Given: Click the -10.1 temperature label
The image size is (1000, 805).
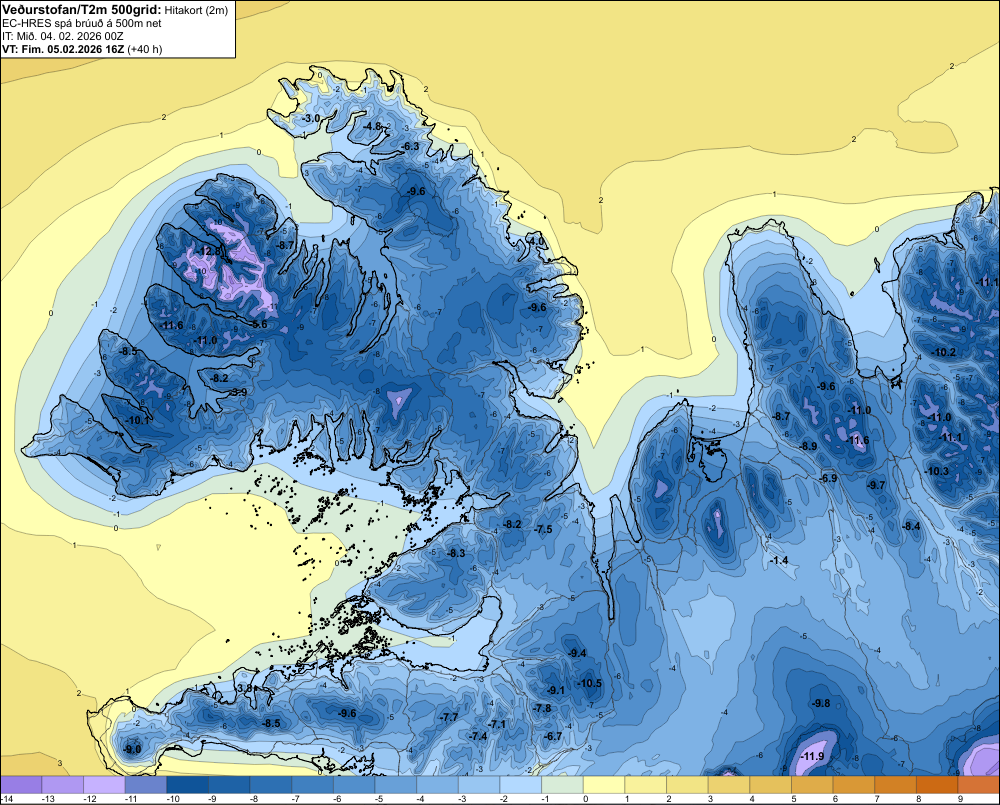Looking at the screenshot, I should [x=138, y=420].
